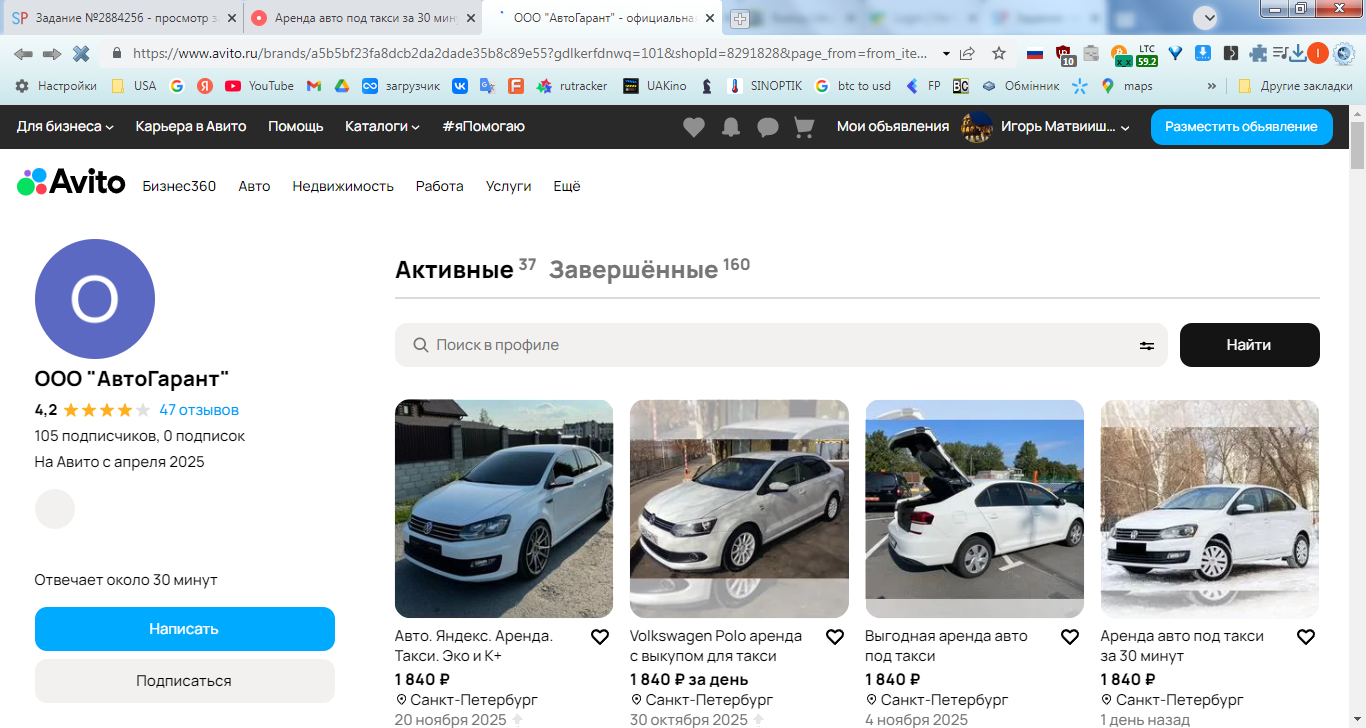This screenshot has height=728, width=1366.
Task: Open the blue download-box extension icon
Action: click(1203, 53)
